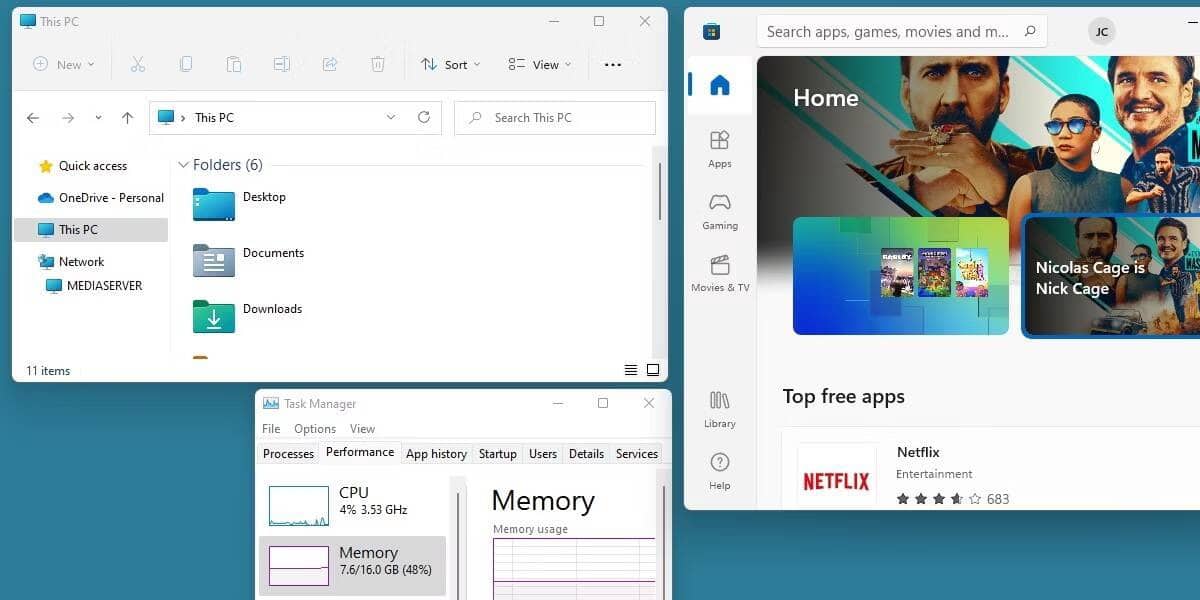The width and height of the screenshot is (1200, 600).
Task: Click the Copy icon in File Explorer toolbar
Action: [x=186, y=64]
